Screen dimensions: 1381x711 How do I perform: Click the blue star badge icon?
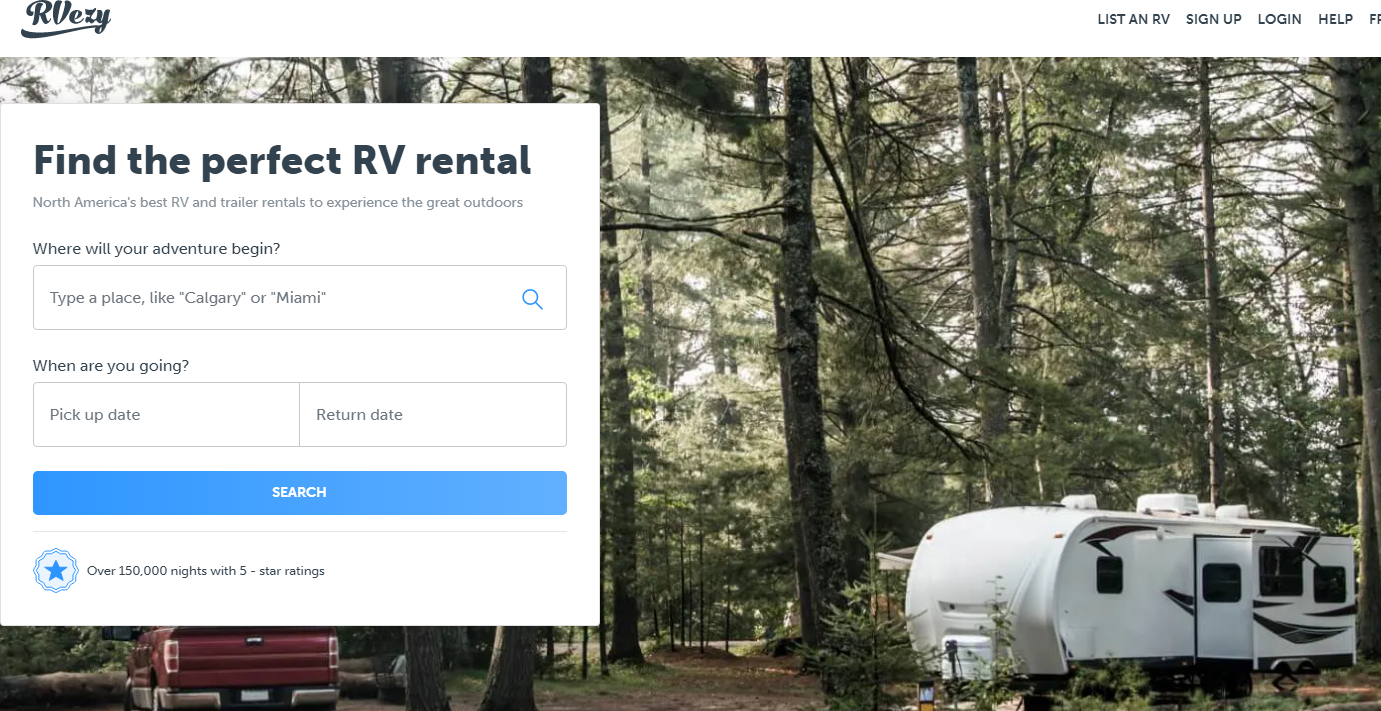pyautogui.click(x=56, y=571)
